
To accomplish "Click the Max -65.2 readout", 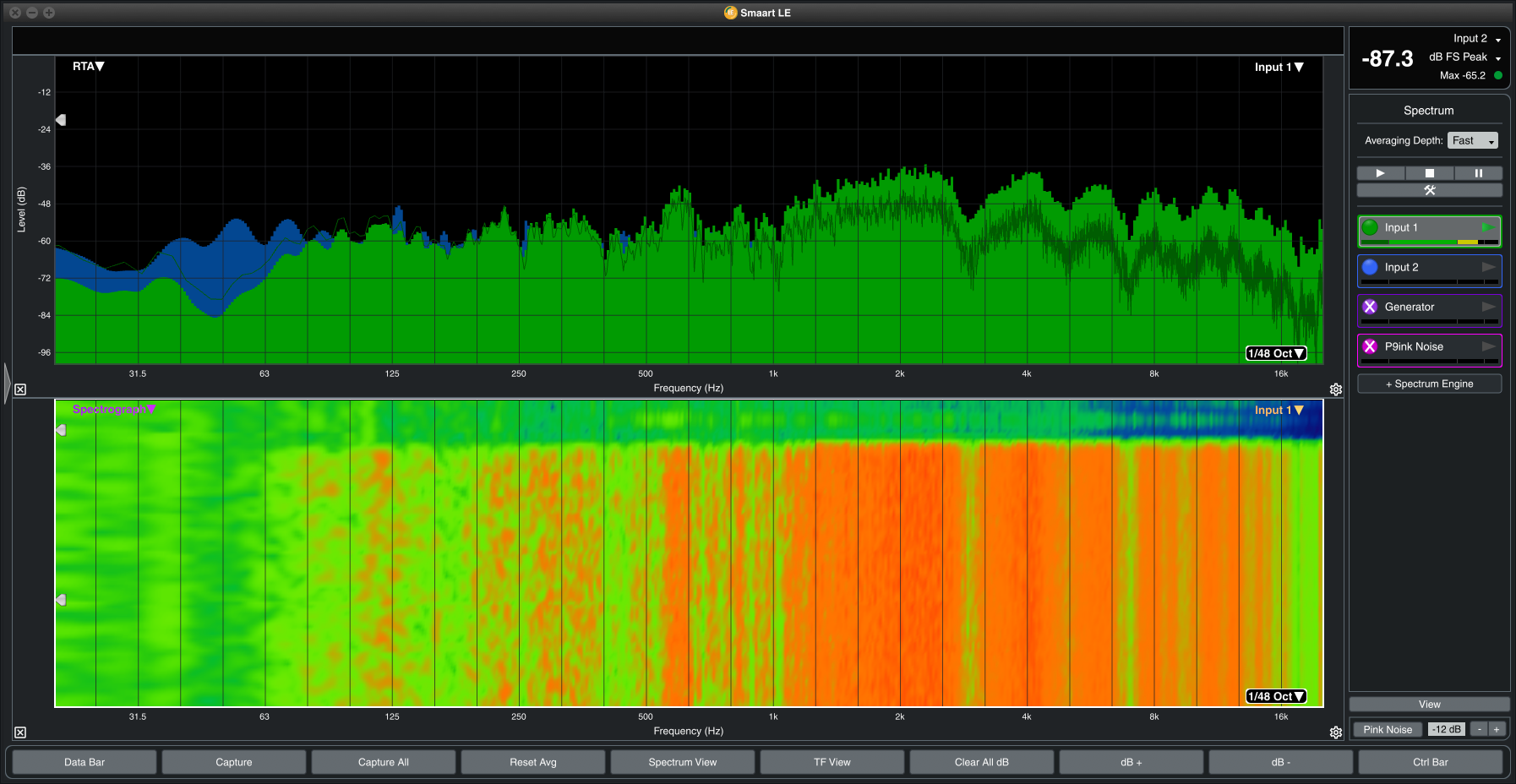I will pos(1463,75).
